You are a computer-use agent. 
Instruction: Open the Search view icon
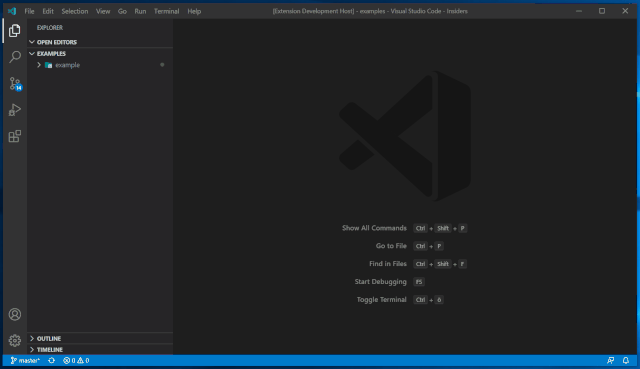click(x=15, y=57)
